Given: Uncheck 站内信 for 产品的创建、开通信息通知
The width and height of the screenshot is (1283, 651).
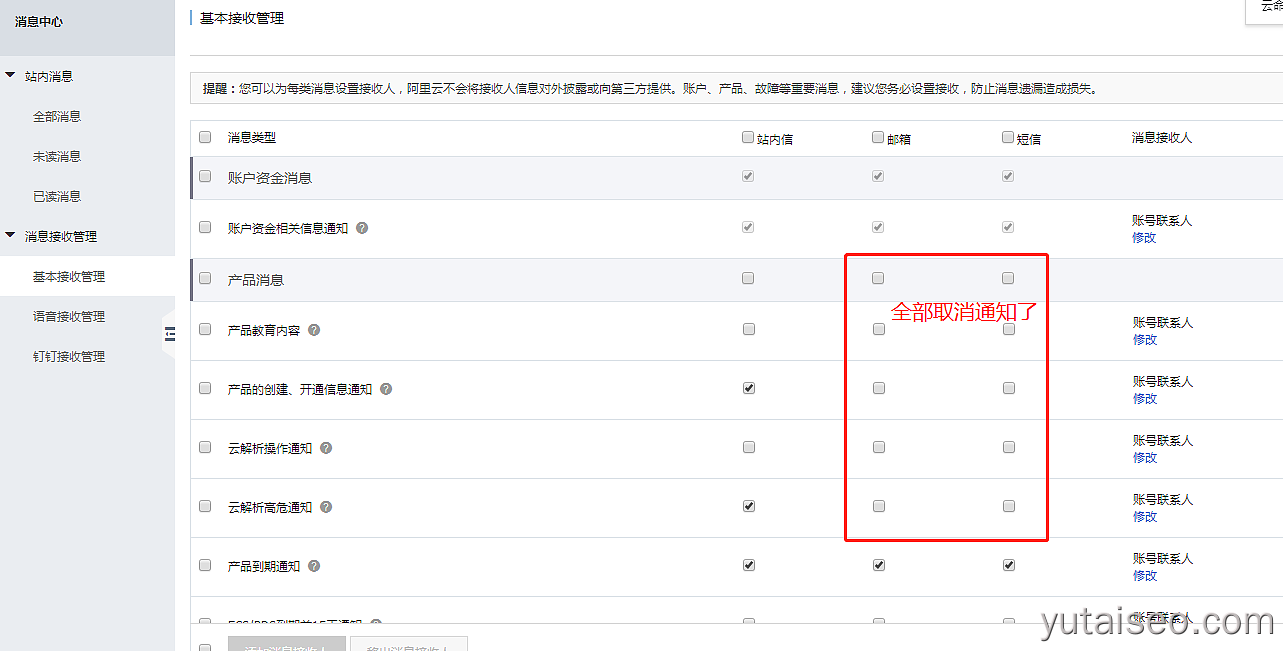Looking at the screenshot, I should point(749,388).
